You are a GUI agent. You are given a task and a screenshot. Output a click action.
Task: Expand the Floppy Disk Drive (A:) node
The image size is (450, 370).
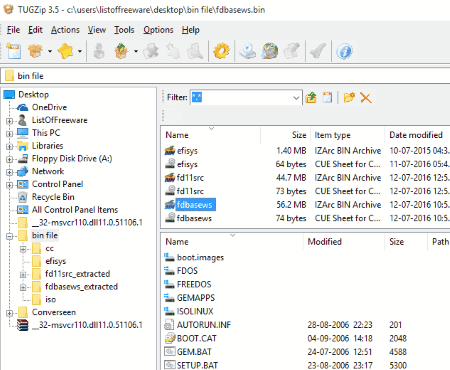point(9,159)
